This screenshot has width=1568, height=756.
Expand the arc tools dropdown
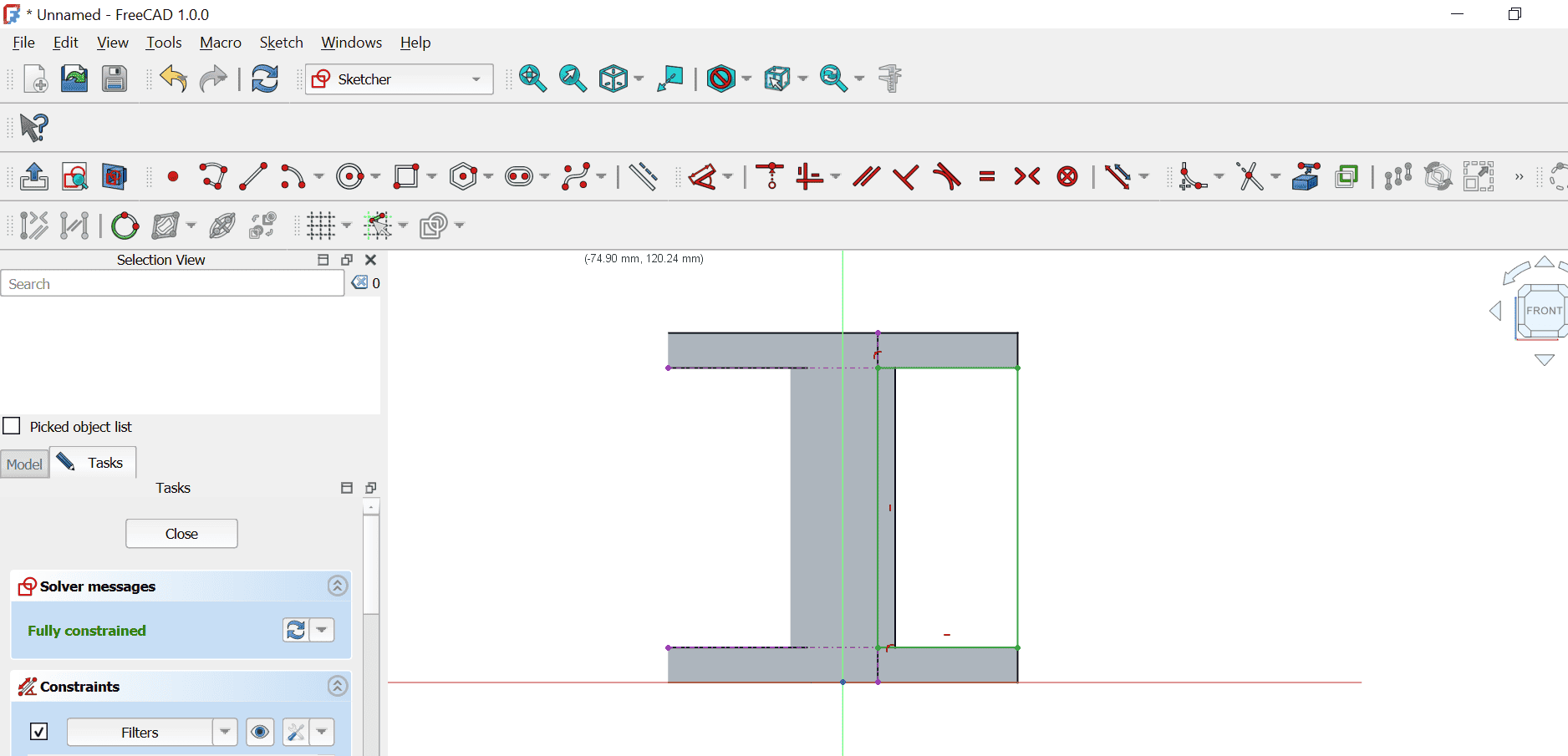pyautogui.click(x=318, y=177)
